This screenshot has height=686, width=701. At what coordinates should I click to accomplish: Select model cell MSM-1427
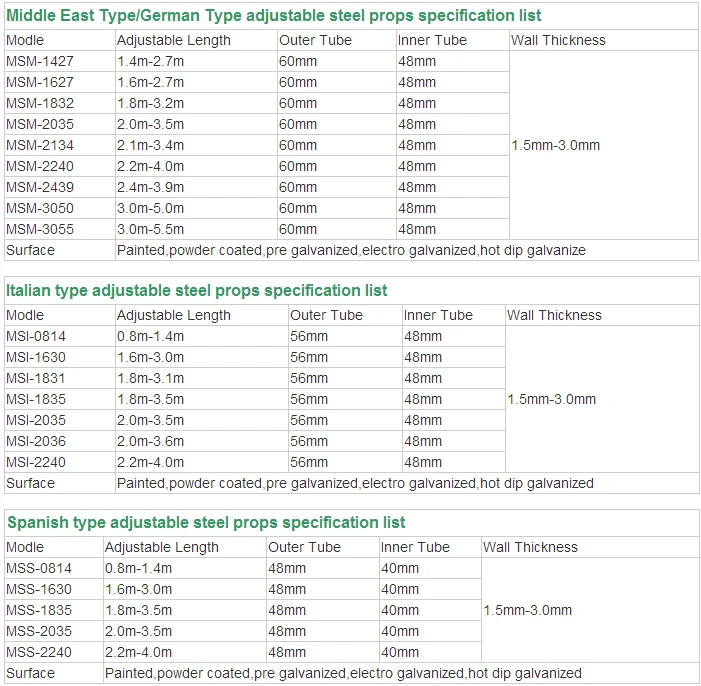40,61
